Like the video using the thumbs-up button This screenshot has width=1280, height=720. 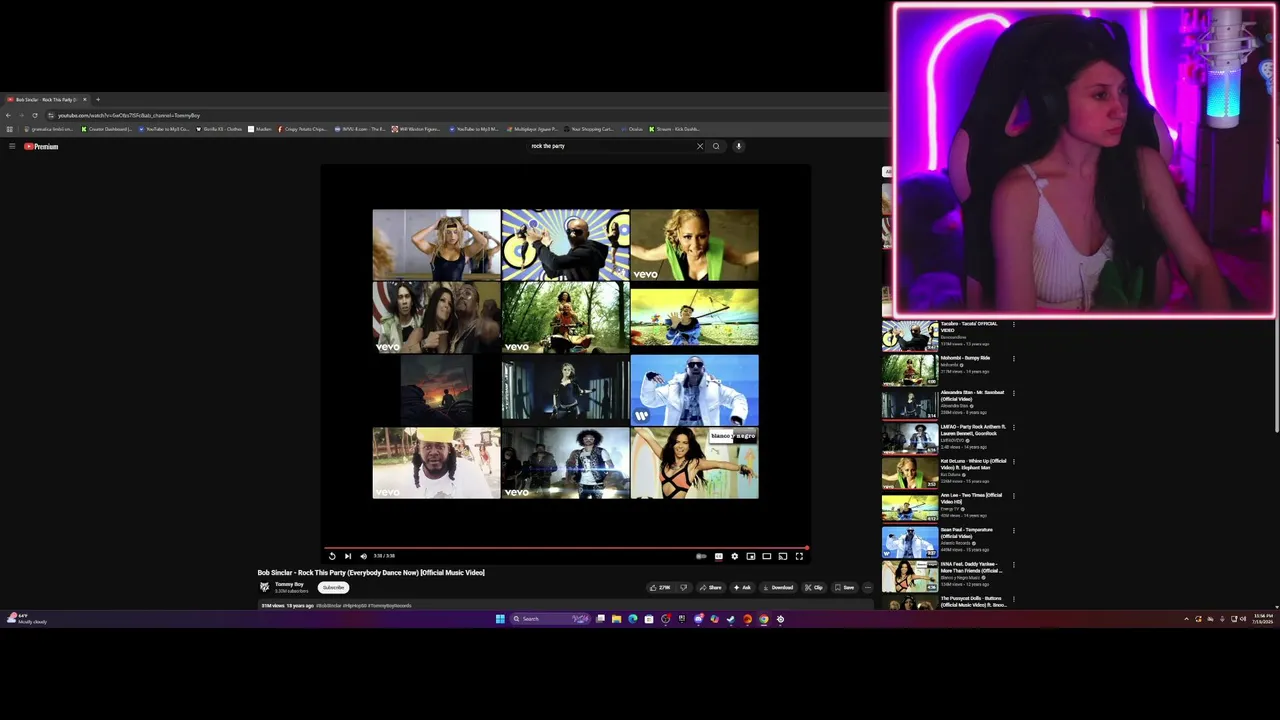660,587
